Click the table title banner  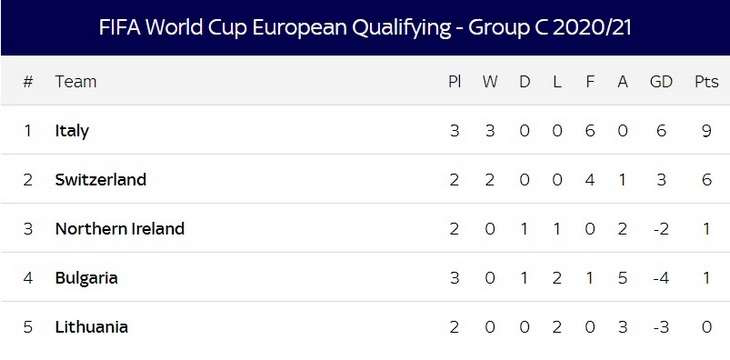(365, 28)
